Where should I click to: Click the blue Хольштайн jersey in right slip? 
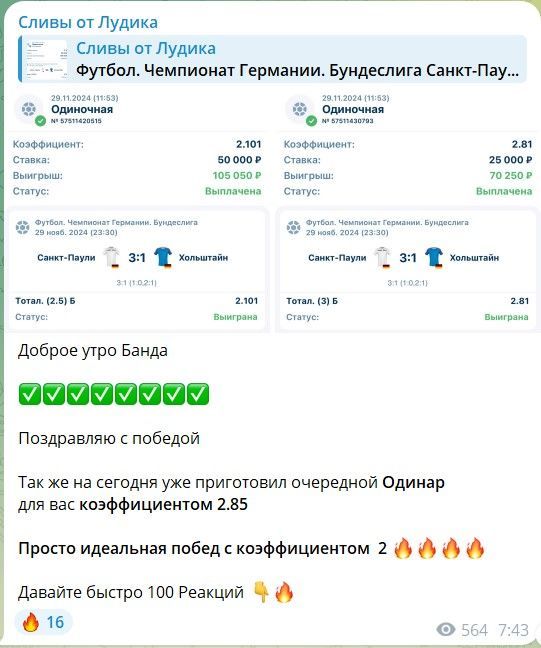pos(434,257)
